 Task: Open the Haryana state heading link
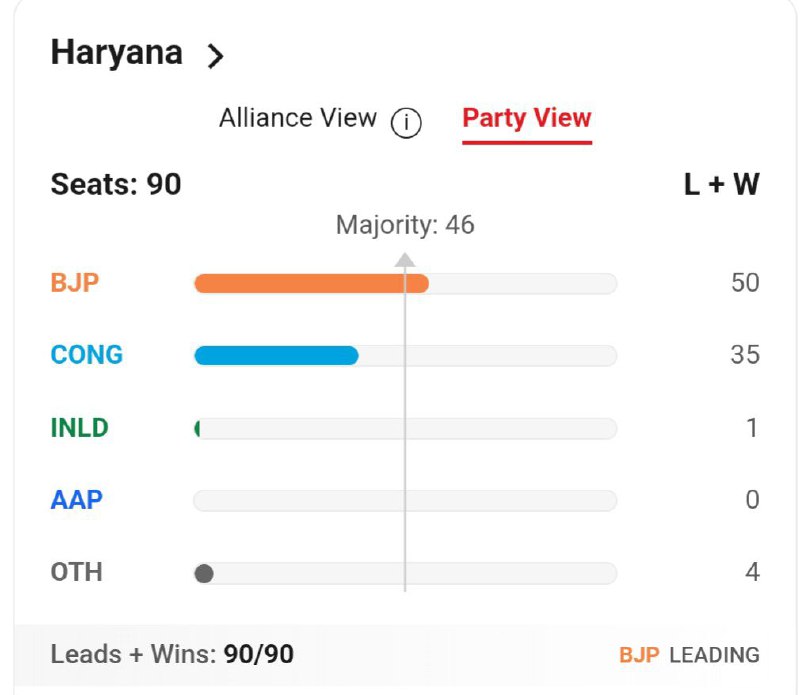pyautogui.click(x=117, y=54)
